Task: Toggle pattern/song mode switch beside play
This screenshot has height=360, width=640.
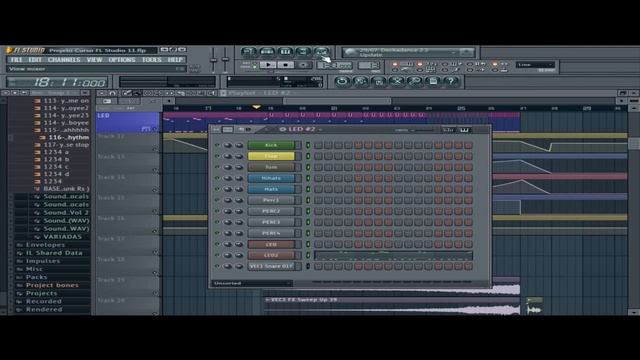Action: (x=254, y=65)
